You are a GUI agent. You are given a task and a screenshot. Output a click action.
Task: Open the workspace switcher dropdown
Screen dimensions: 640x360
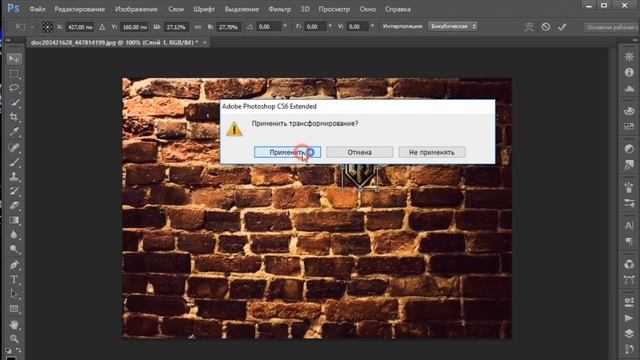pyautogui.click(x=611, y=27)
